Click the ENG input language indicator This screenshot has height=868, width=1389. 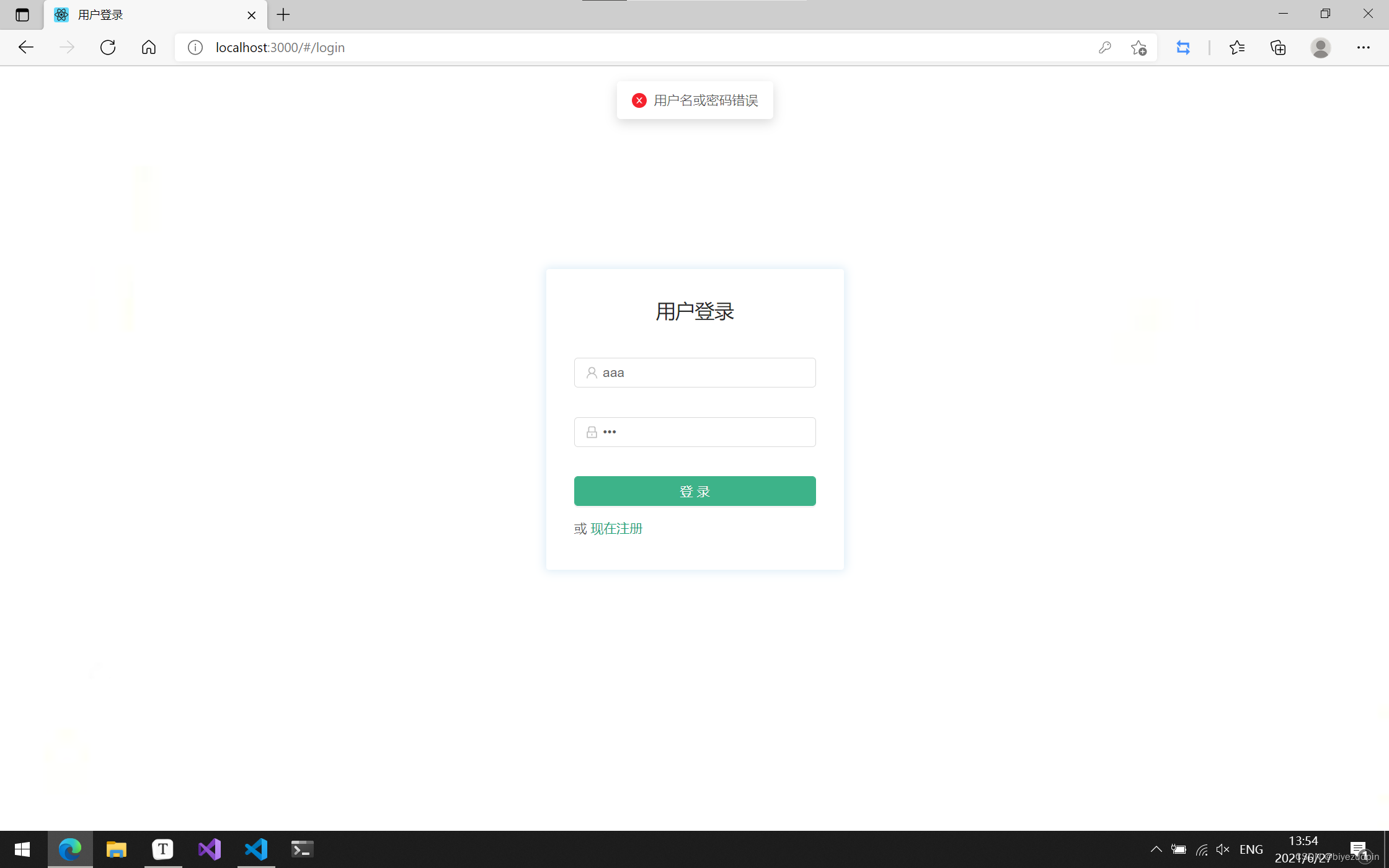tap(1251, 849)
